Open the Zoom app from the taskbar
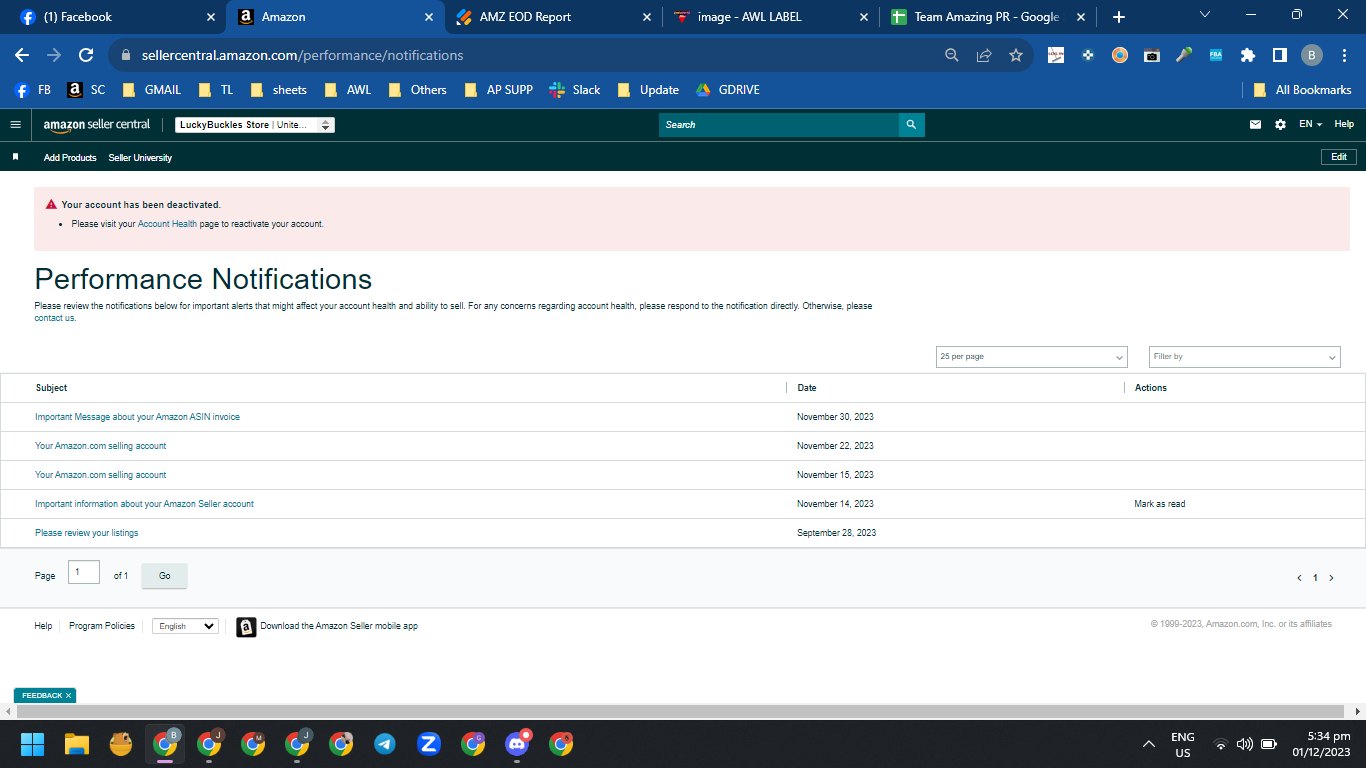Image resolution: width=1366 pixels, height=768 pixels. [429, 744]
